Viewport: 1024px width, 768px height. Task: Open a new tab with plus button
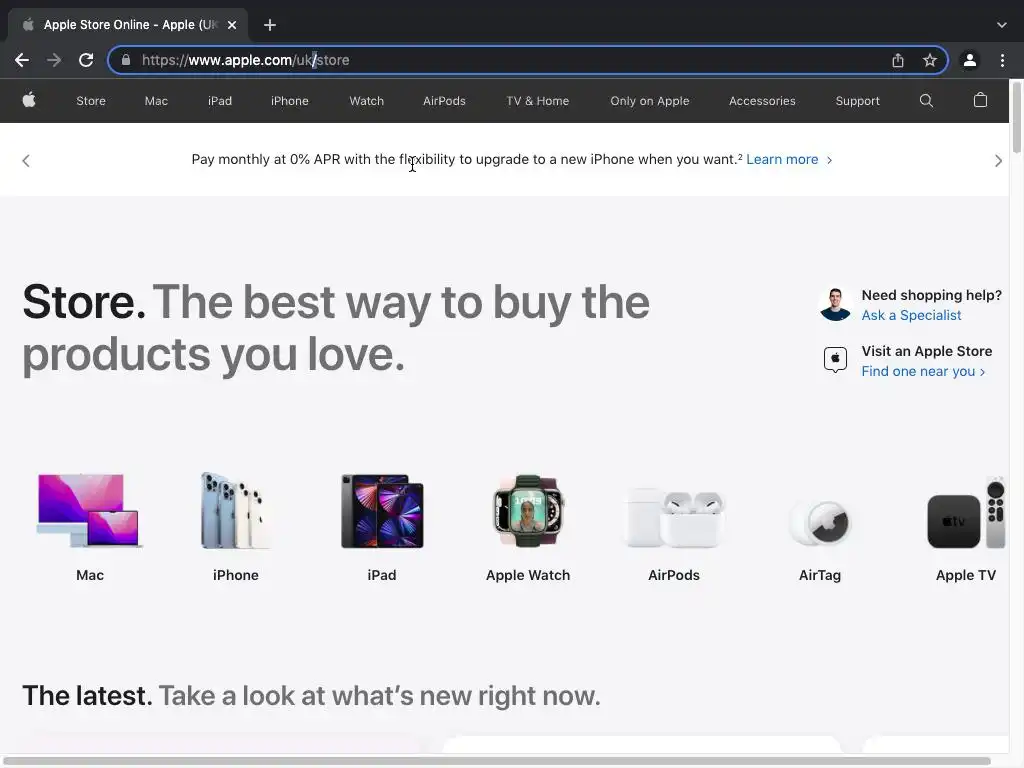(x=270, y=25)
